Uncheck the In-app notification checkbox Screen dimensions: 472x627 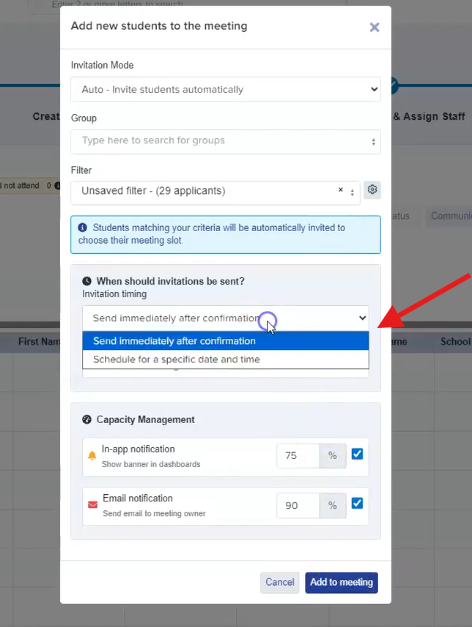point(357,454)
